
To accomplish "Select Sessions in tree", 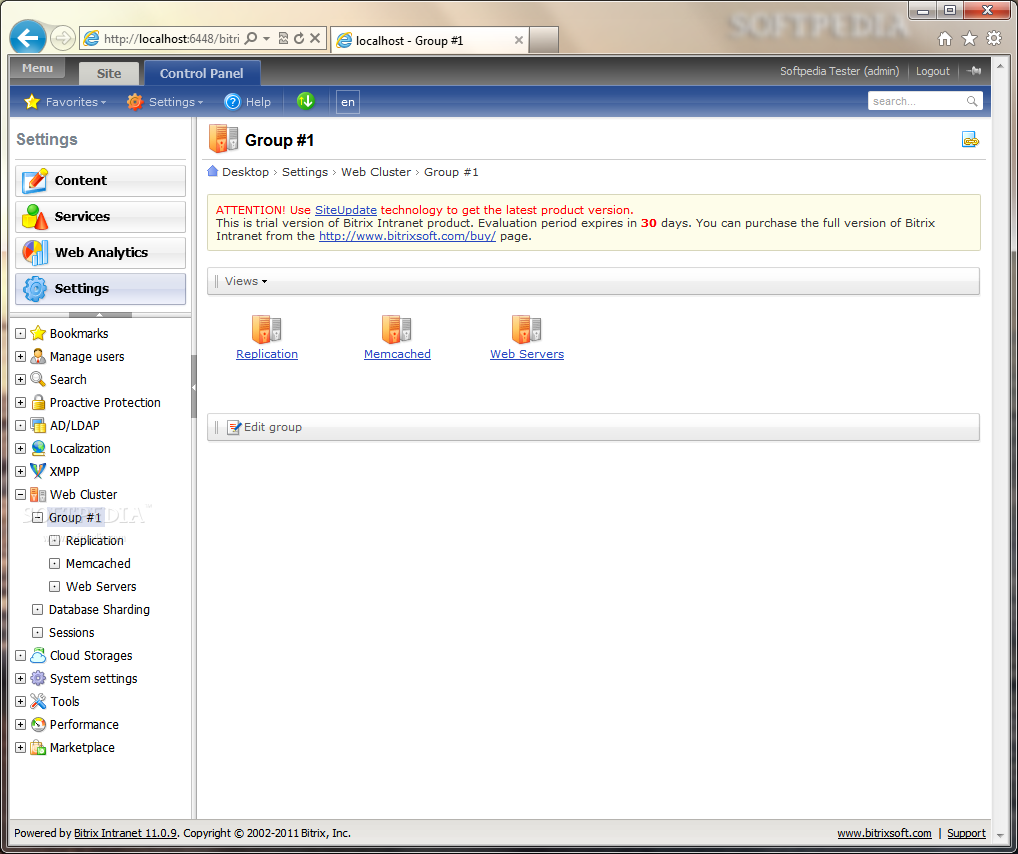I will 71,633.
